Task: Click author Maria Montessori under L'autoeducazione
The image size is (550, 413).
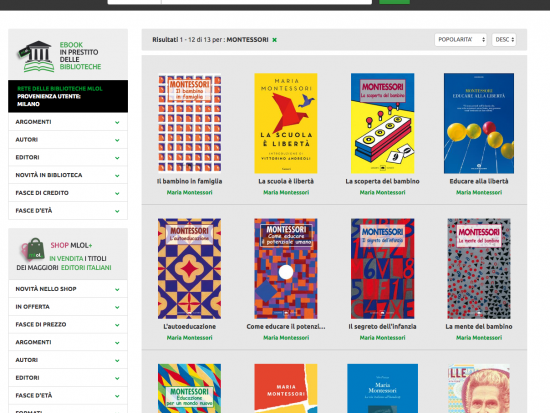Action: [189, 338]
